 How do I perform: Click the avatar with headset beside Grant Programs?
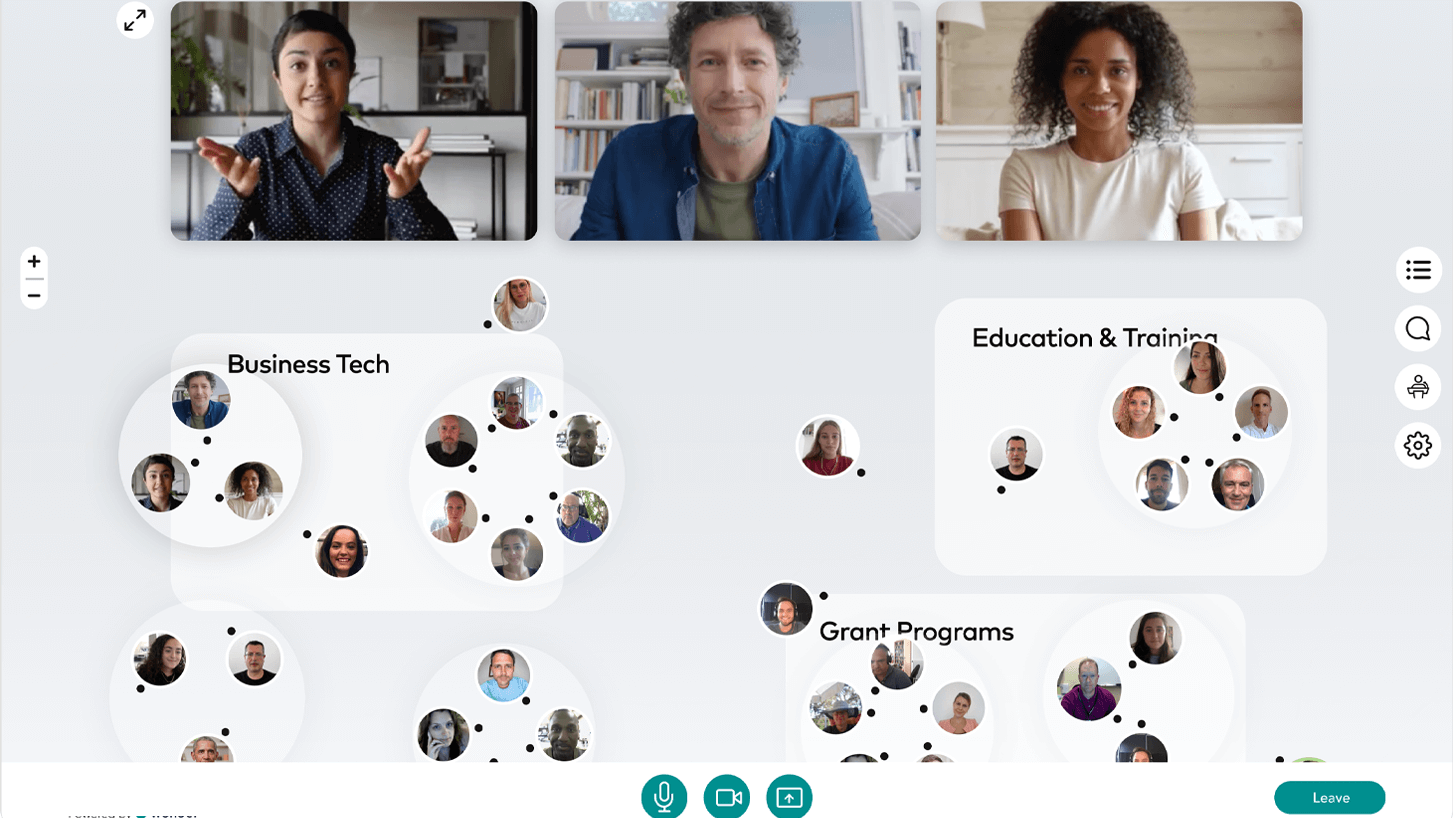786,609
